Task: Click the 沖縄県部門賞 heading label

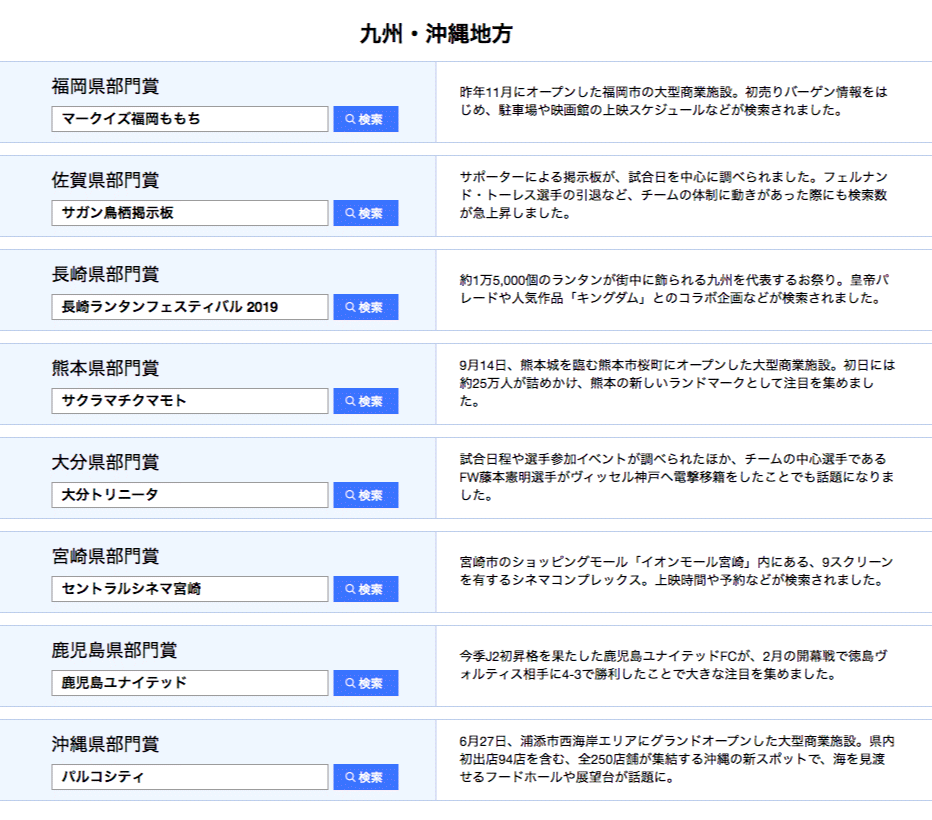Action: pos(105,745)
